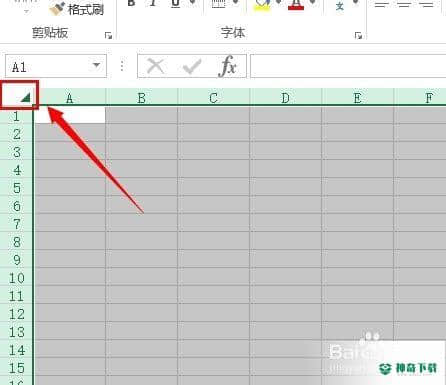Open the font color dropdown arrow
This screenshot has width=446, height=385.
coord(313,3)
